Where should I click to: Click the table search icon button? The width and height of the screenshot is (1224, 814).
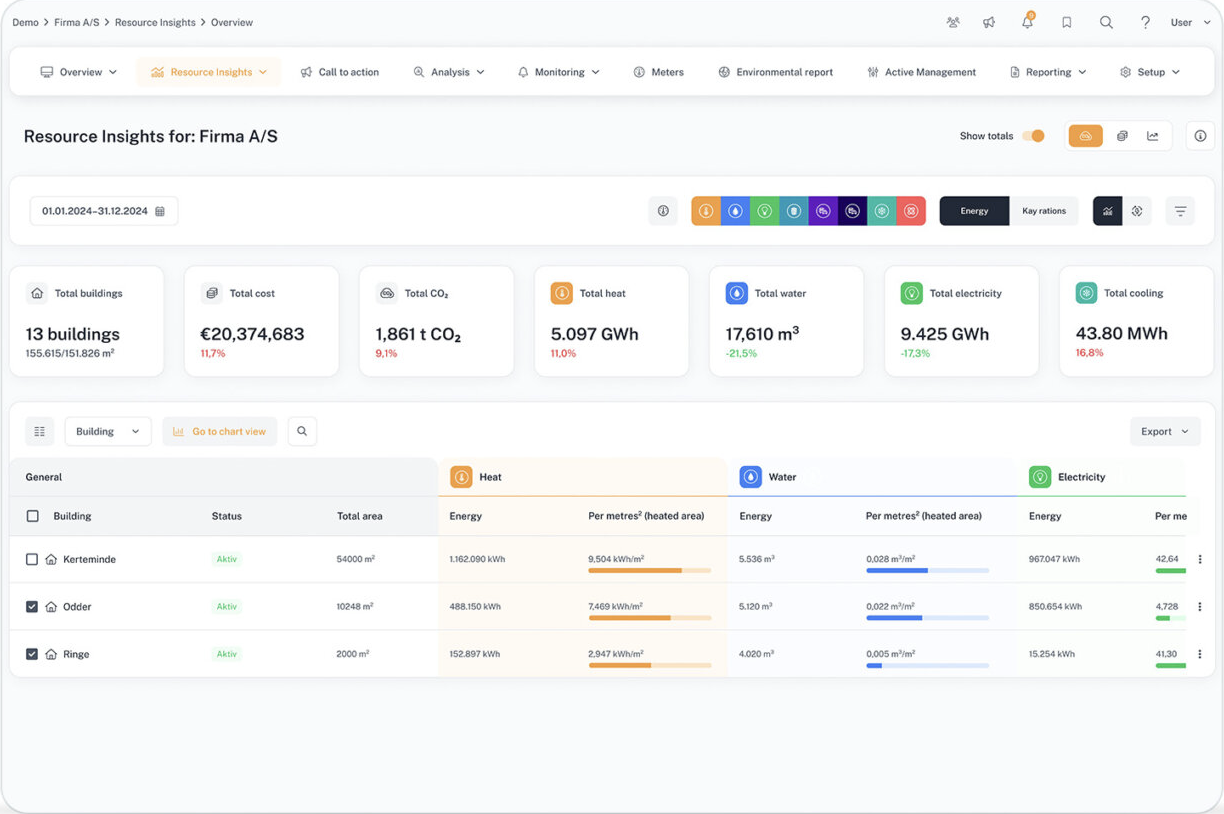click(302, 431)
